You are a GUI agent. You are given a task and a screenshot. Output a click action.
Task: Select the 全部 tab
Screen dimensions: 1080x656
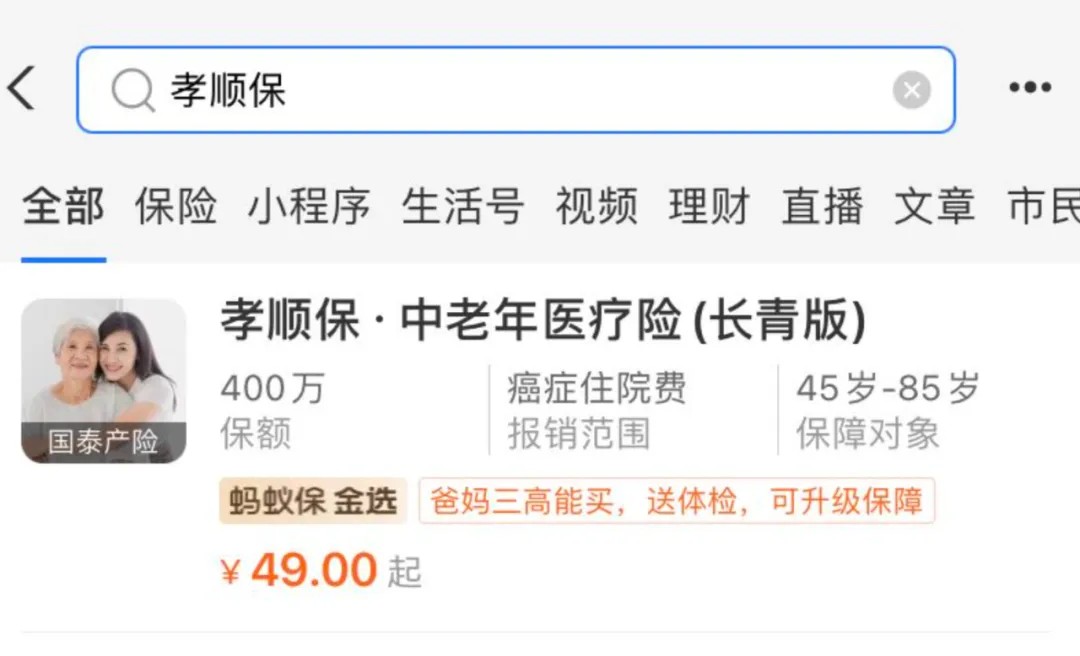(x=63, y=206)
